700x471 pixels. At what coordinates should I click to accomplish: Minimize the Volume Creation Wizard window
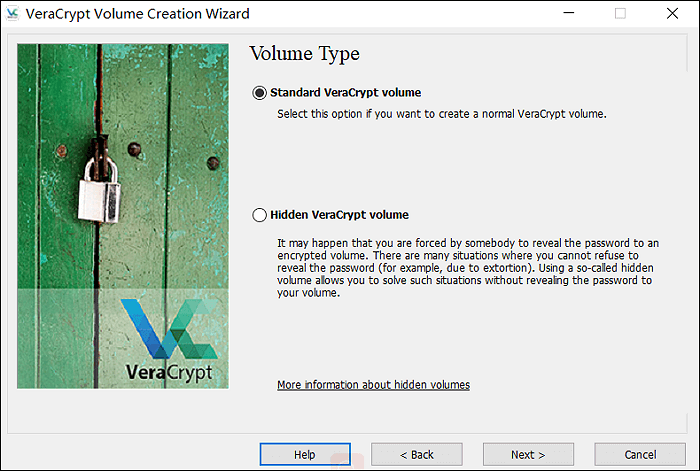[x=564, y=14]
